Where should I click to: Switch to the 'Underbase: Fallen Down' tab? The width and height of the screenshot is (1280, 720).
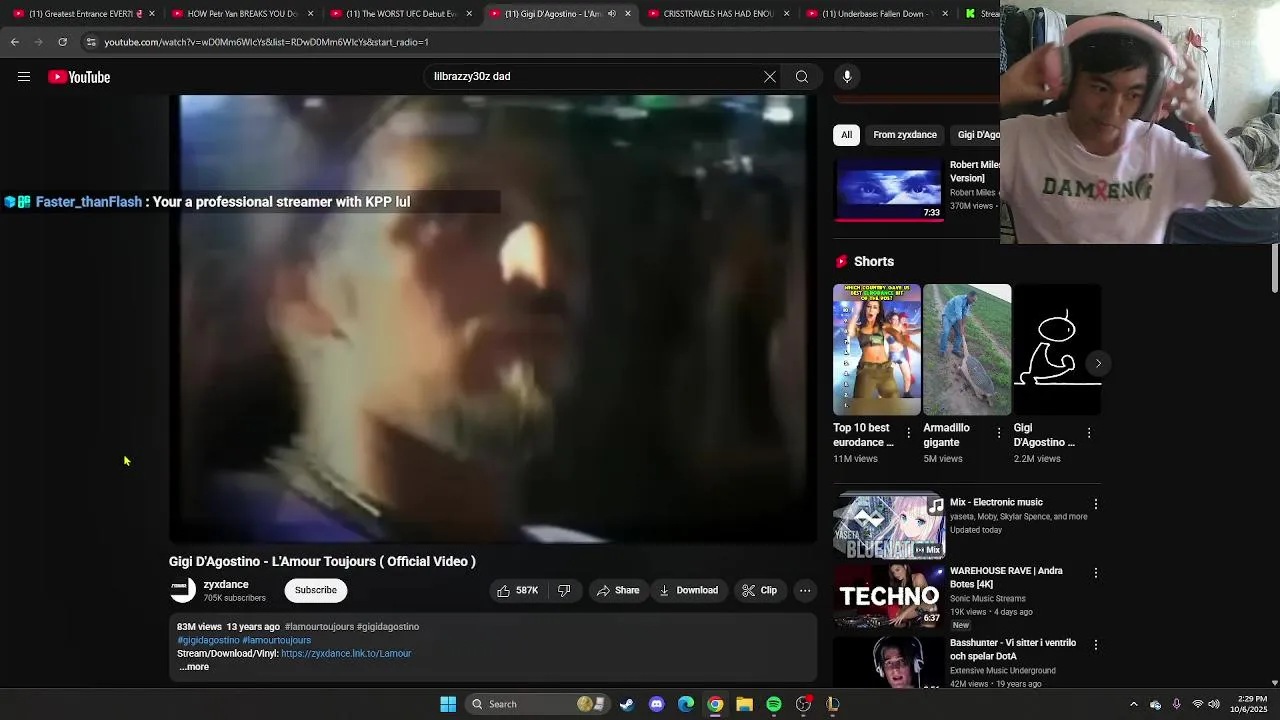click(877, 14)
